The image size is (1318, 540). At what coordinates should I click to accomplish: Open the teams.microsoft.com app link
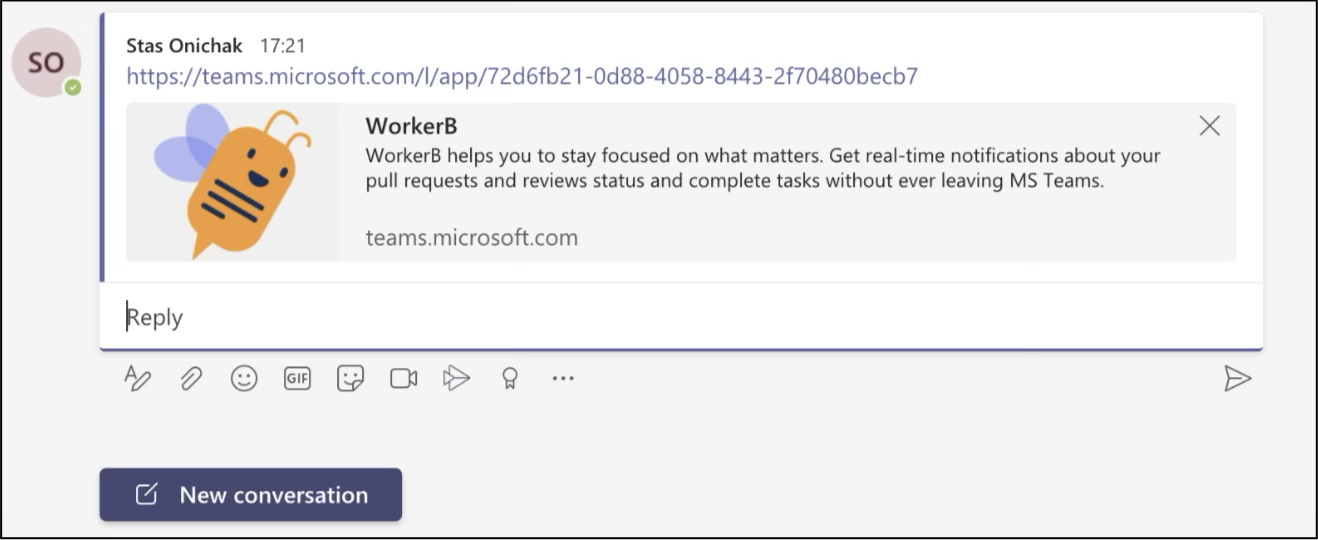click(x=522, y=76)
